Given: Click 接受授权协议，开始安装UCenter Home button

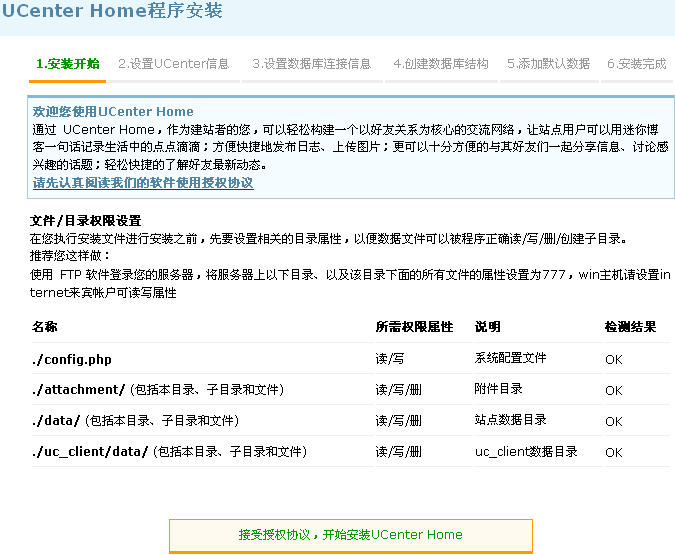Looking at the screenshot, I should click(x=351, y=535).
